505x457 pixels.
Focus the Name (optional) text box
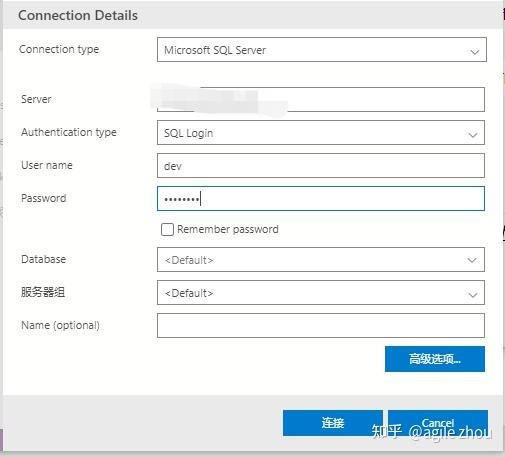coord(321,325)
